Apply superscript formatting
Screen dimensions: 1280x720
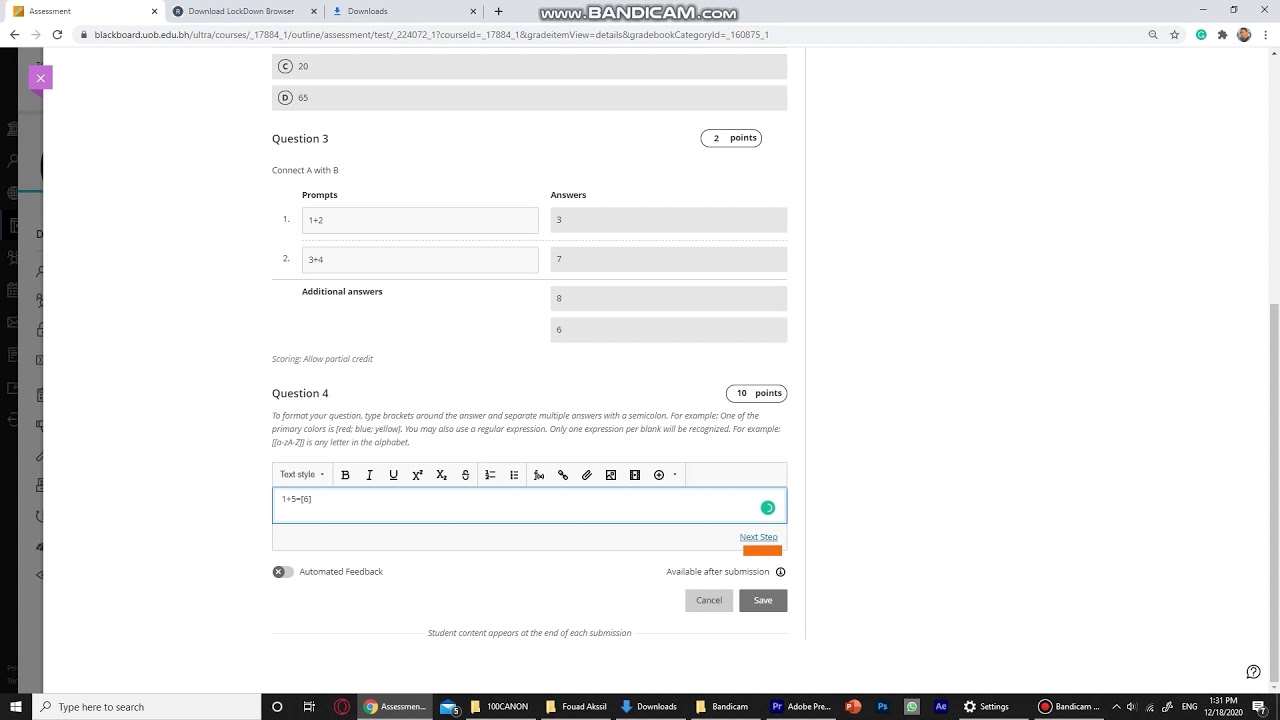(417, 475)
